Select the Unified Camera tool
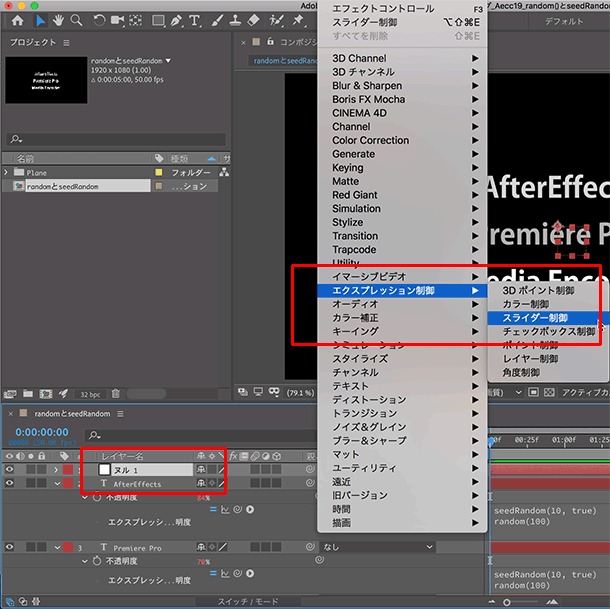Screen dimensions: 610x609 pyautogui.click(x=117, y=20)
